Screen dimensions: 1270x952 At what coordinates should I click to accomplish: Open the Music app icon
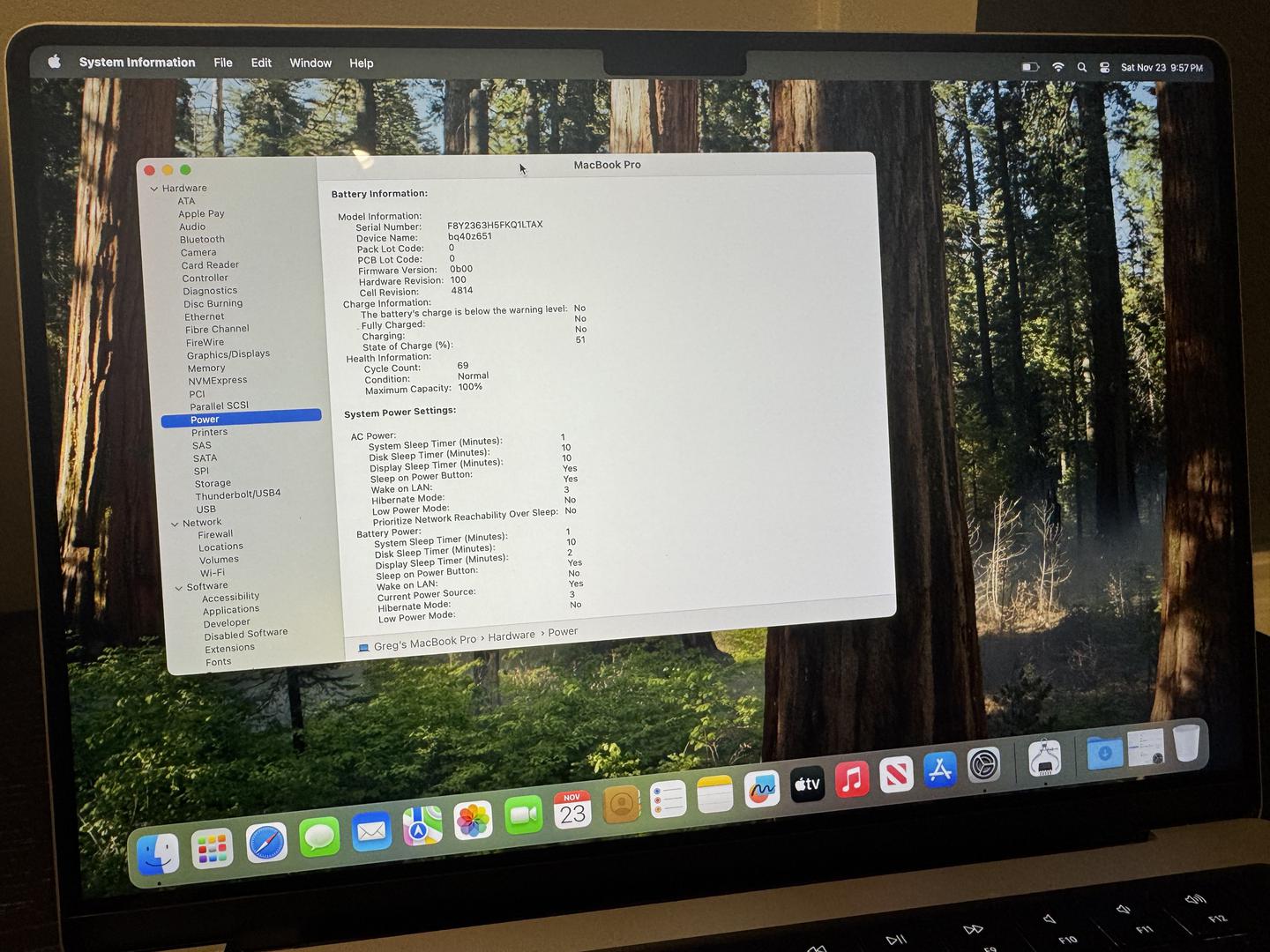(851, 779)
